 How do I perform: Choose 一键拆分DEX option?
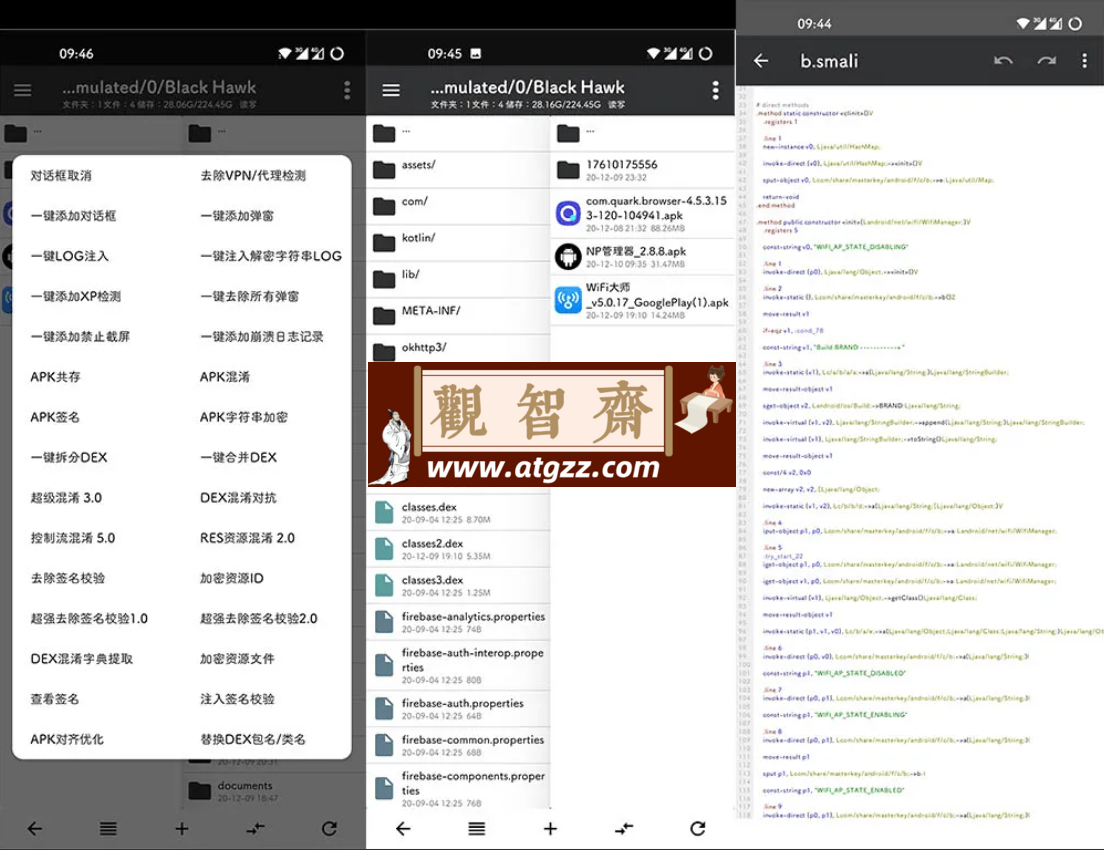point(68,457)
